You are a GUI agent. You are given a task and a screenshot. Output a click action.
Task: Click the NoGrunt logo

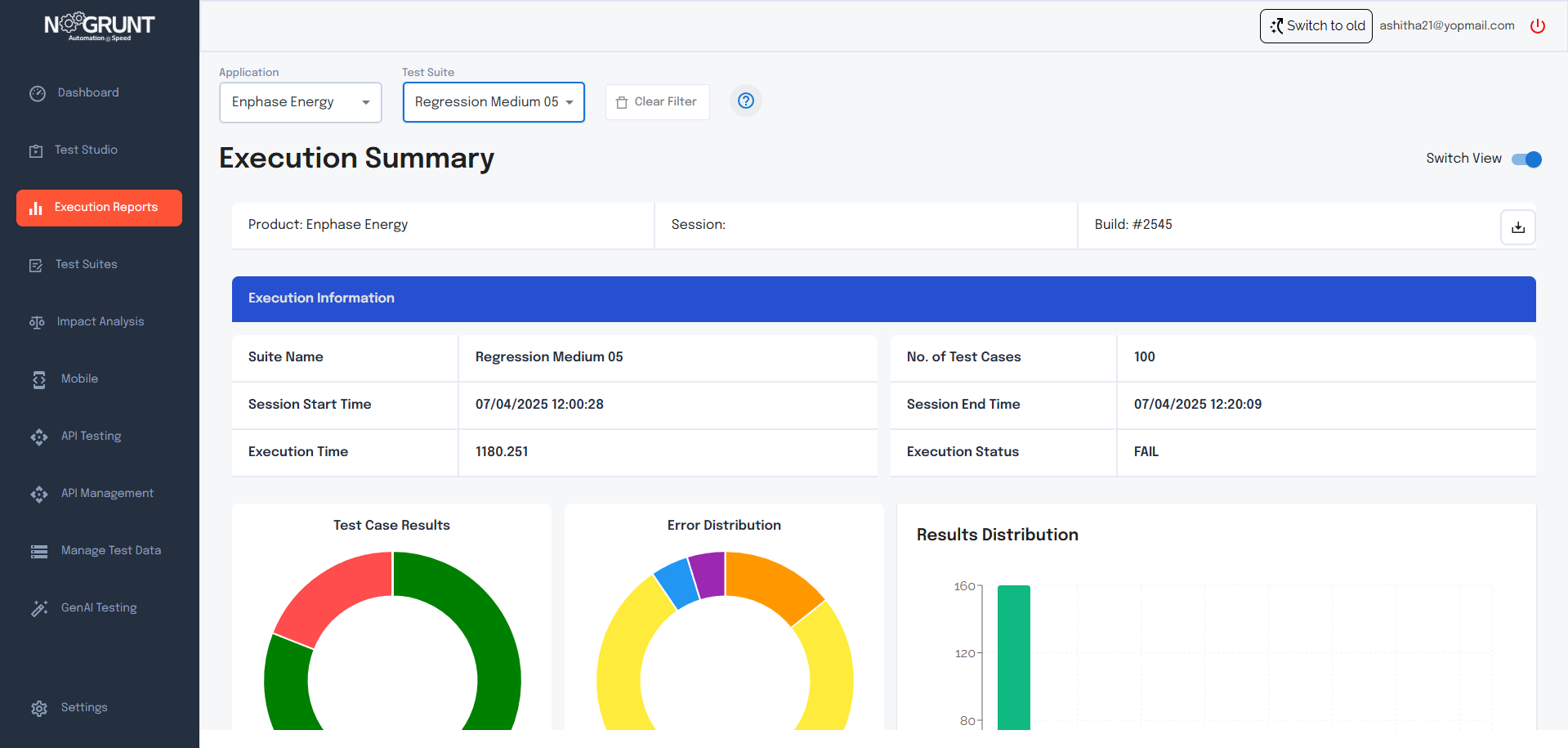point(99,26)
